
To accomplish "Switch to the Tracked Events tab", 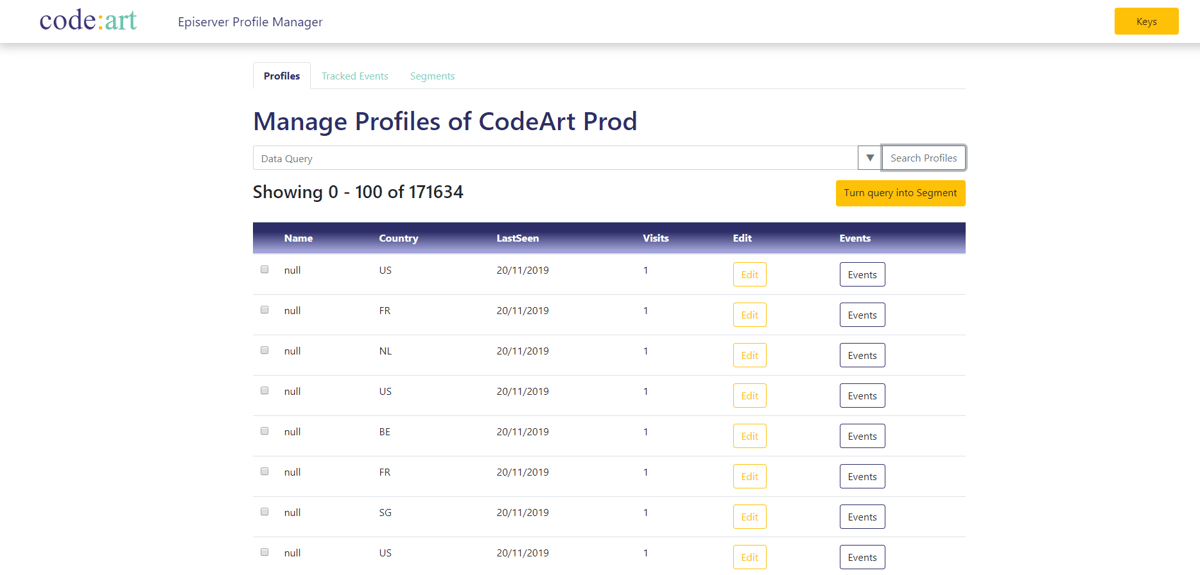I will (x=355, y=76).
